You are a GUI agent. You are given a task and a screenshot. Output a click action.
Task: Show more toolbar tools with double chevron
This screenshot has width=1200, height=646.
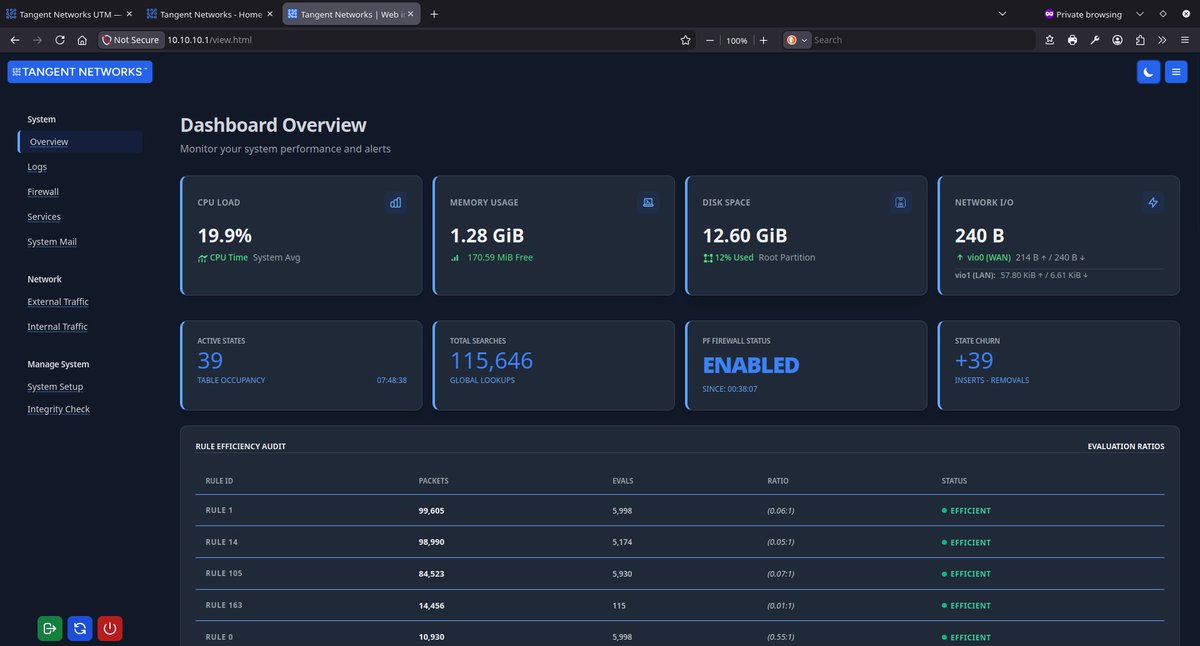(1162, 40)
